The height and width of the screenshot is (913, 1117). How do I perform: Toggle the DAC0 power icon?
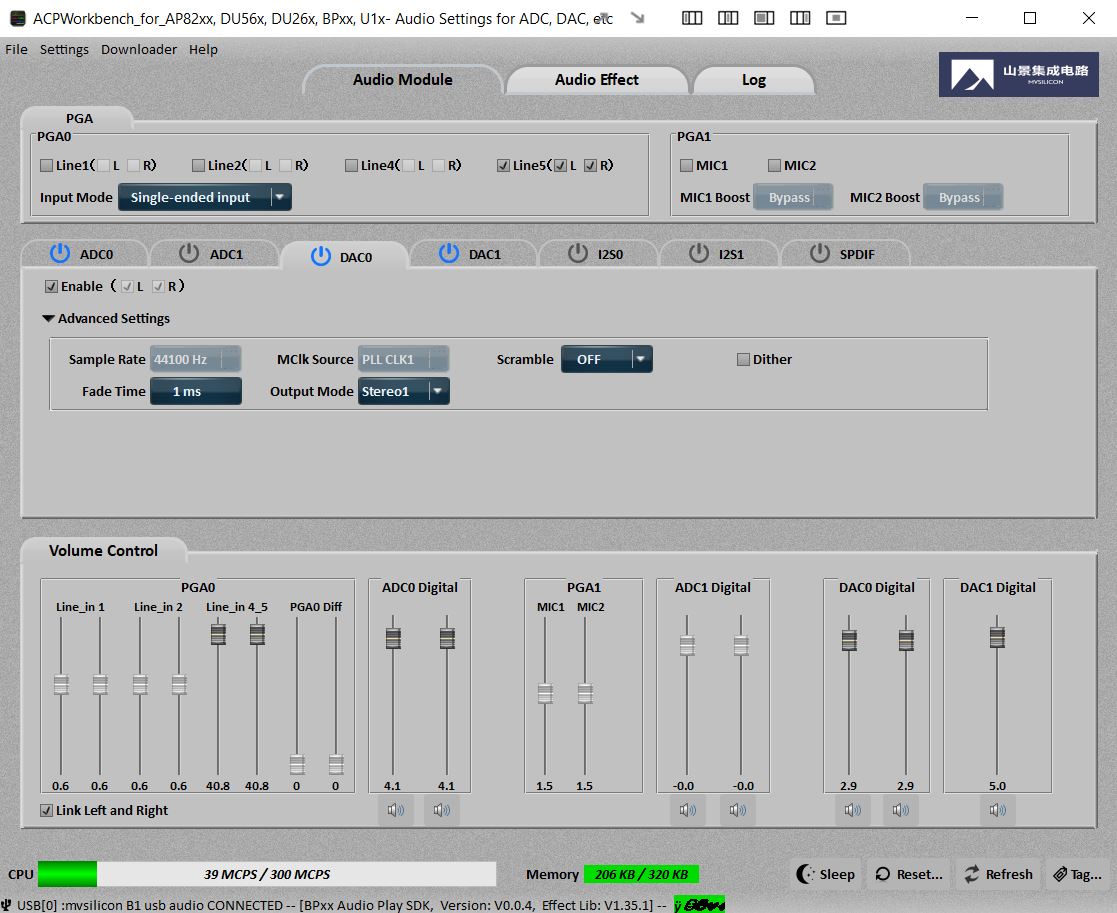(321, 256)
